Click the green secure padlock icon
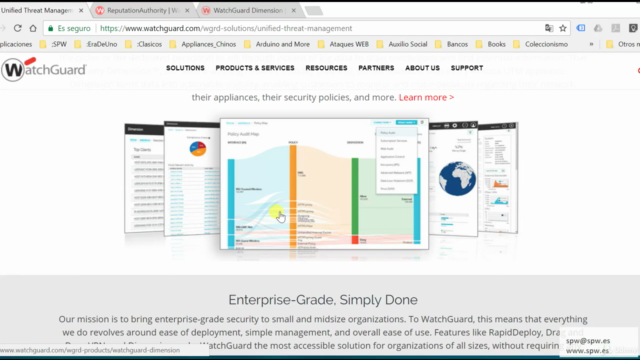 pyautogui.click(x=51, y=28)
